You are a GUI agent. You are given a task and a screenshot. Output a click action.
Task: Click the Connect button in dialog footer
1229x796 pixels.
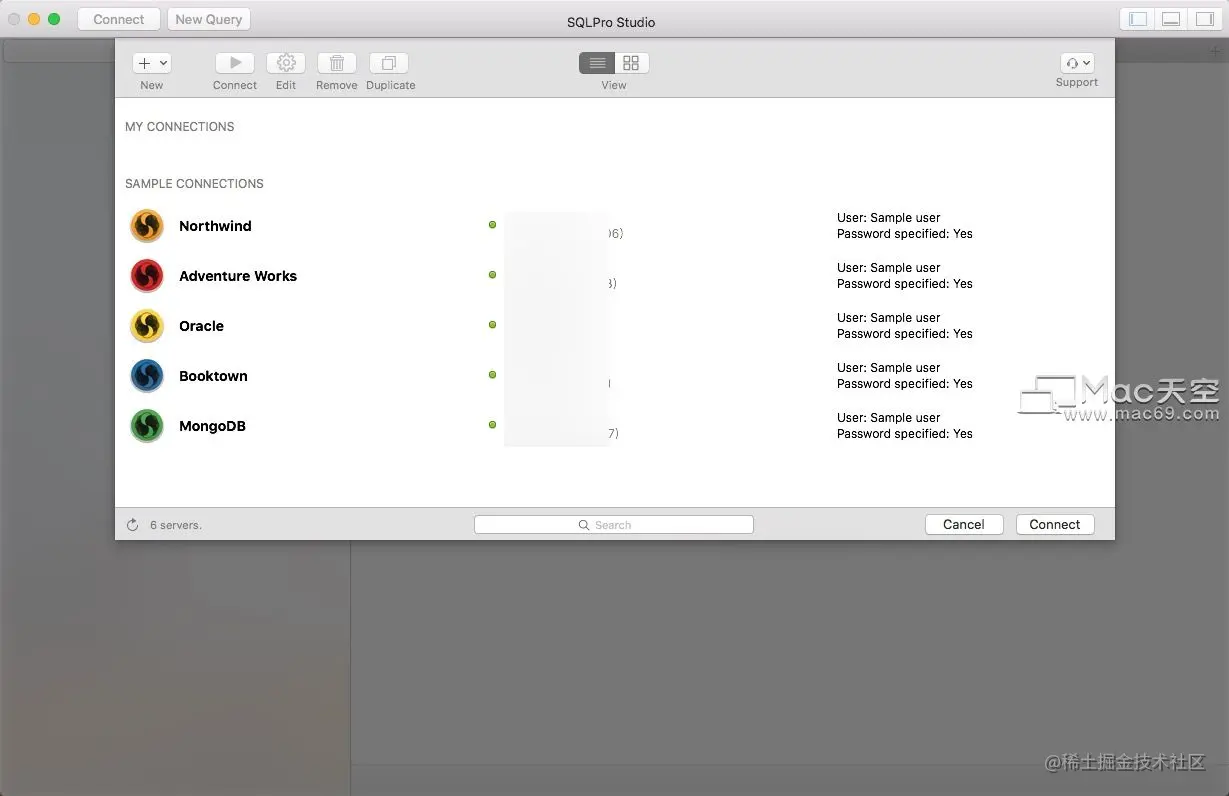tap(1055, 524)
